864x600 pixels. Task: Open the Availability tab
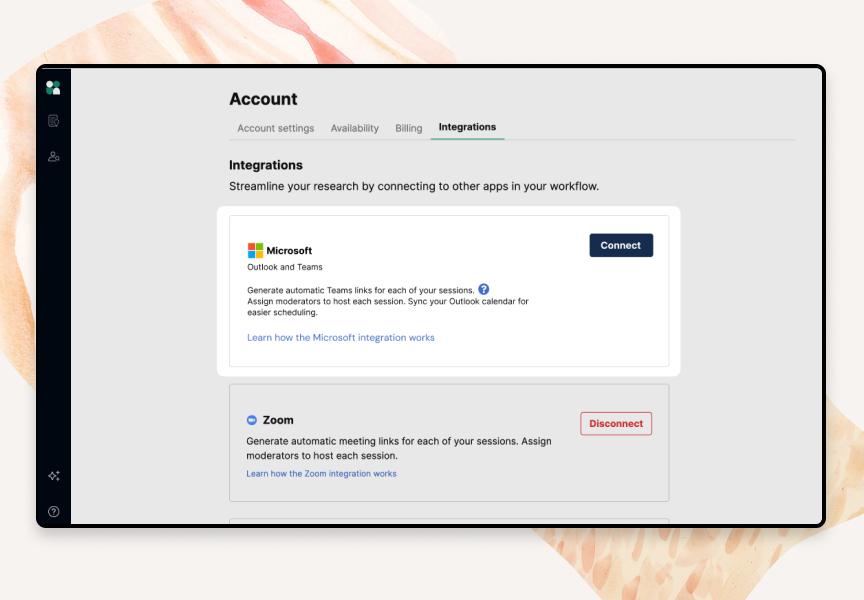point(354,128)
